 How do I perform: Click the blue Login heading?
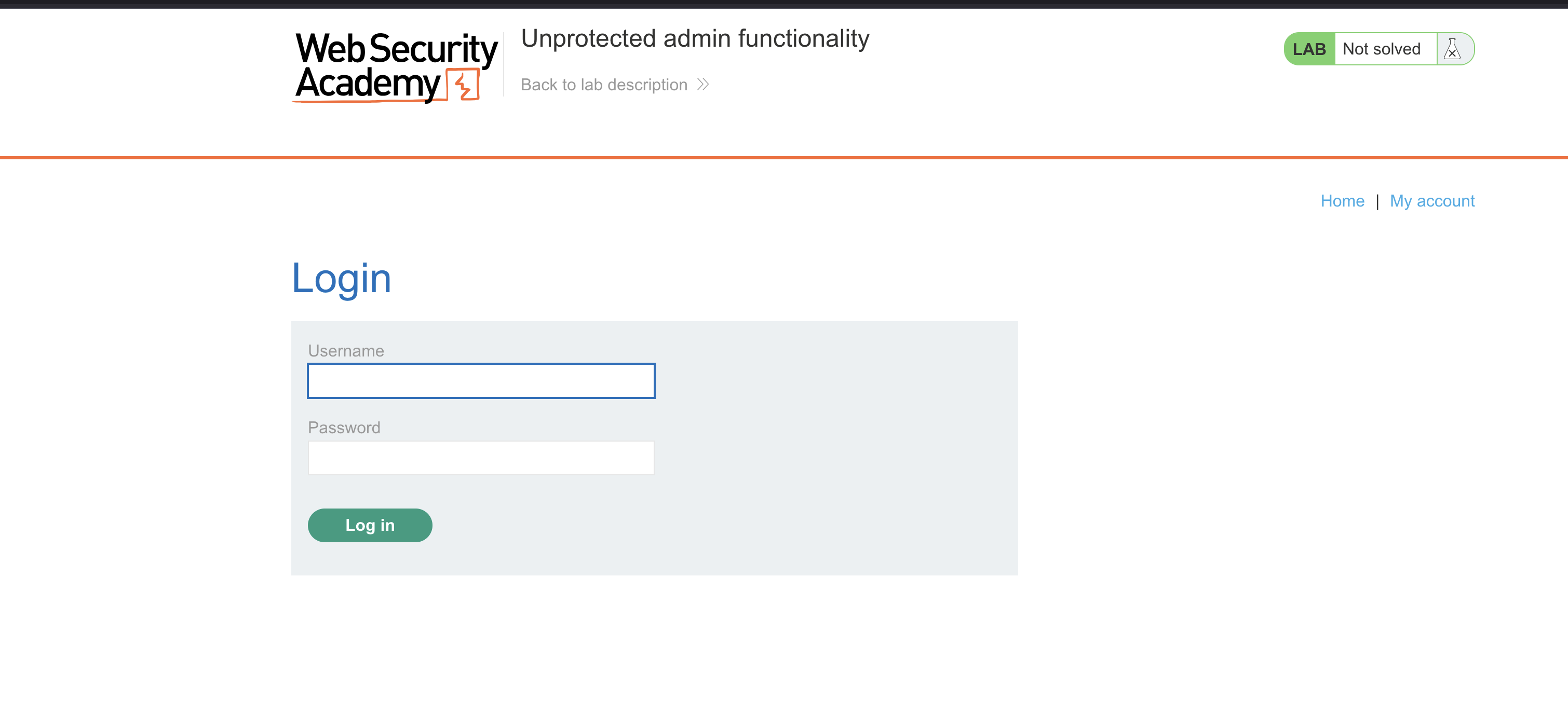341,279
